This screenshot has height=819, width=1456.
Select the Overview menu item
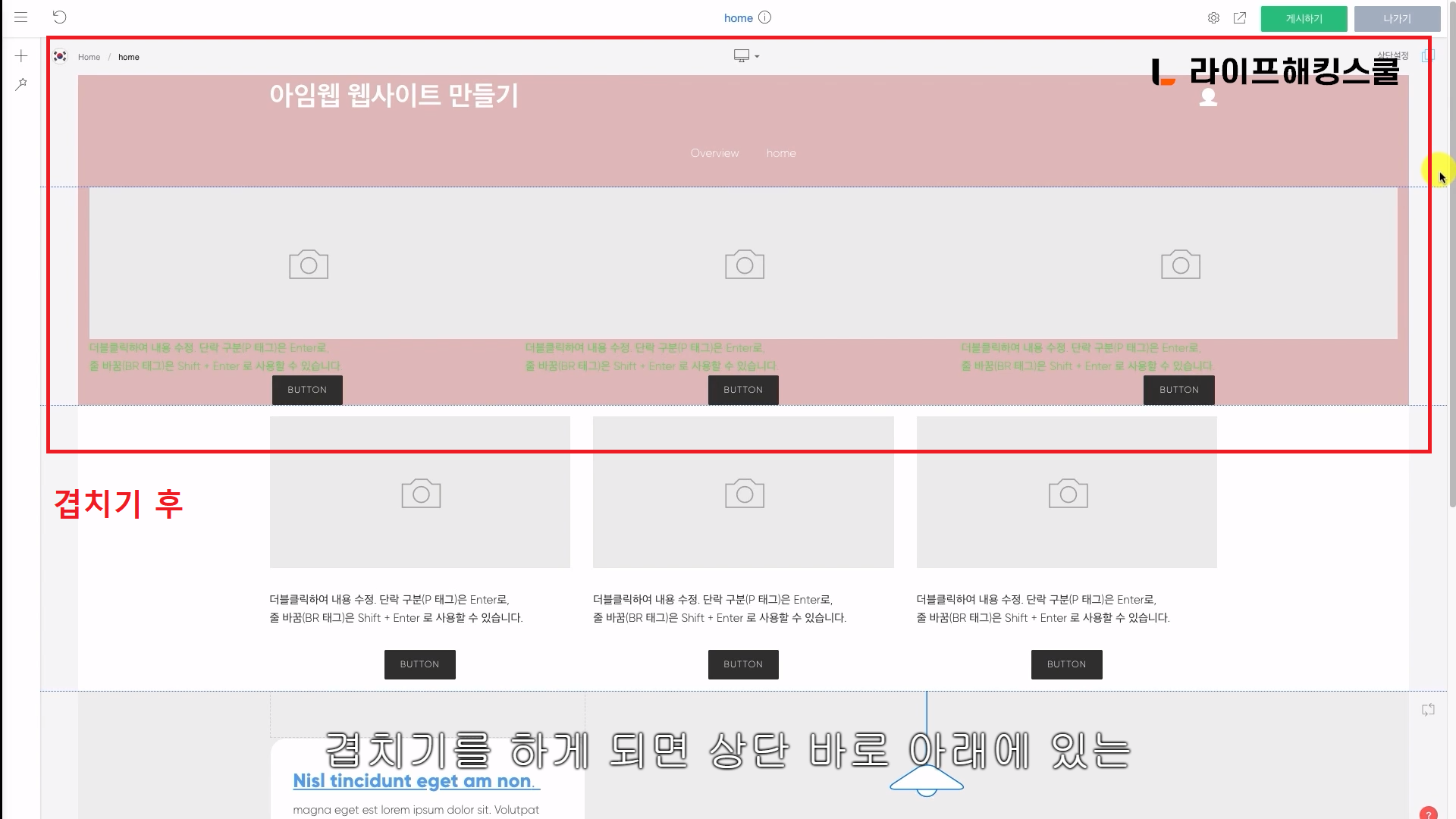tap(714, 153)
